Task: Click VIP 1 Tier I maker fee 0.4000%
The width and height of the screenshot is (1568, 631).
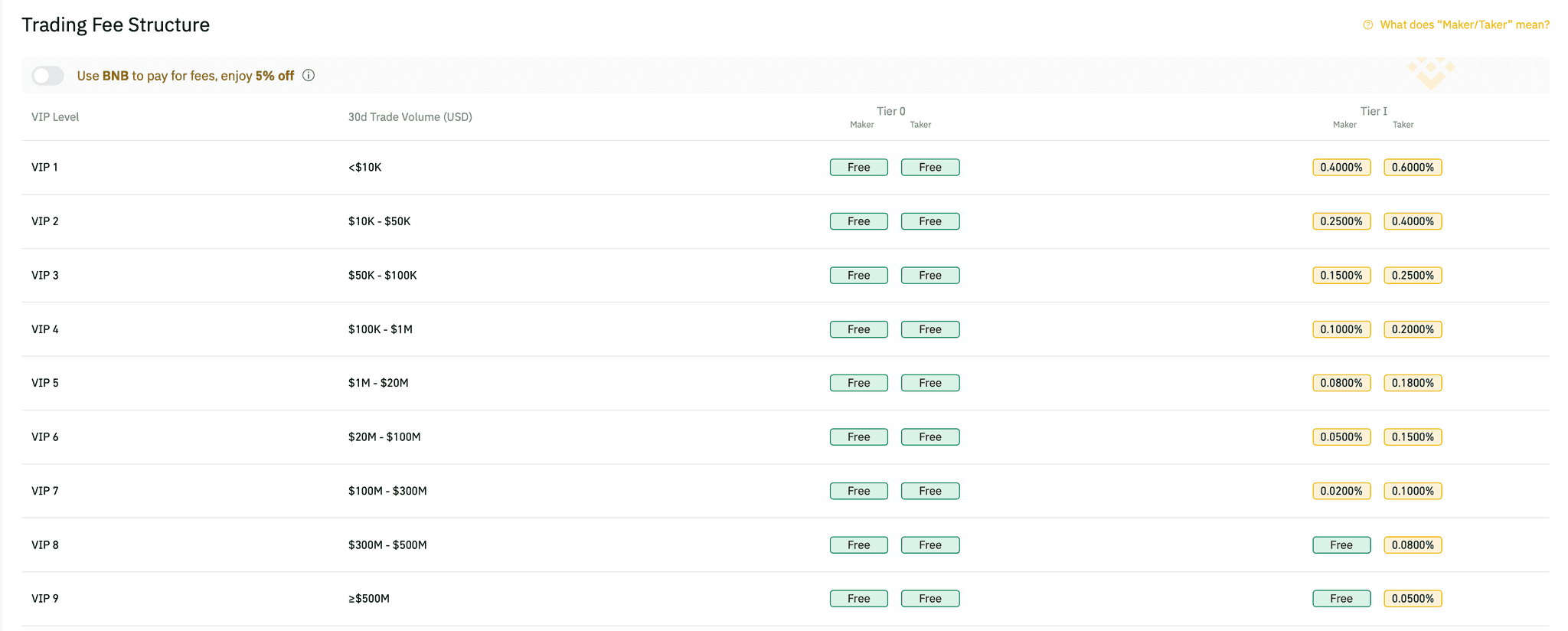Action: [1341, 168]
